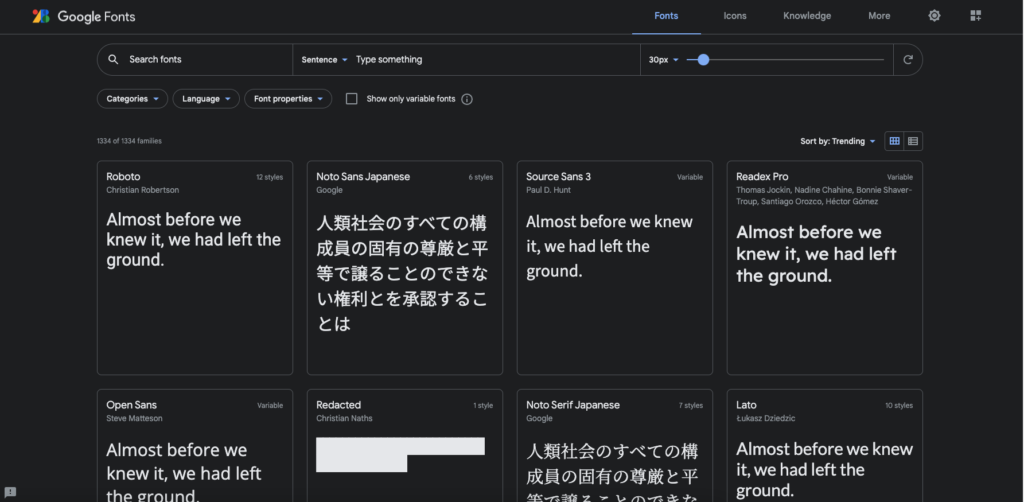Open the Noto Sans Japanese font card
The height and width of the screenshot is (502, 1024).
tap(405, 268)
